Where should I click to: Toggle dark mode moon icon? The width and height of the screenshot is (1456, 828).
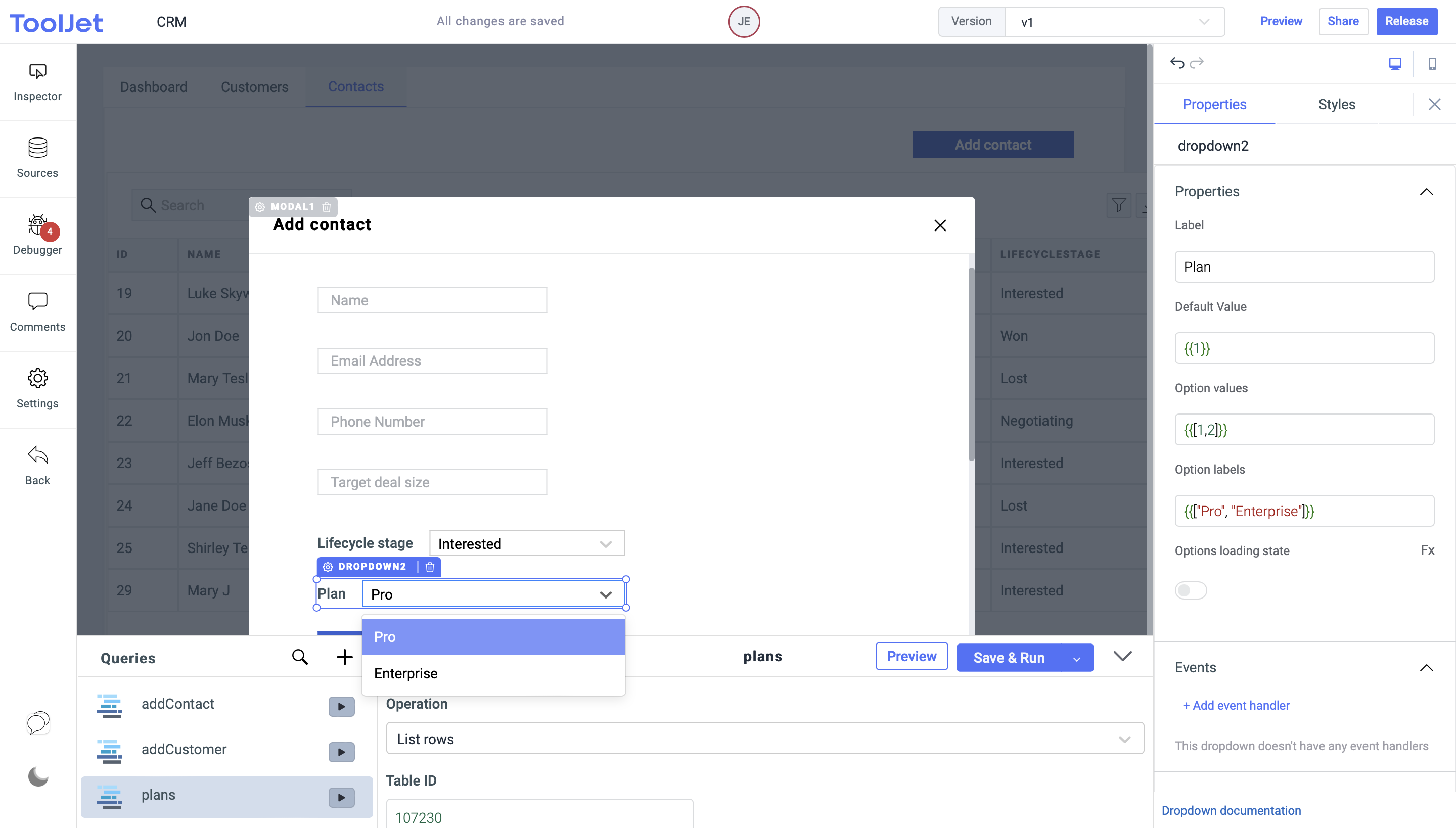pyautogui.click(x=38, y=777)
